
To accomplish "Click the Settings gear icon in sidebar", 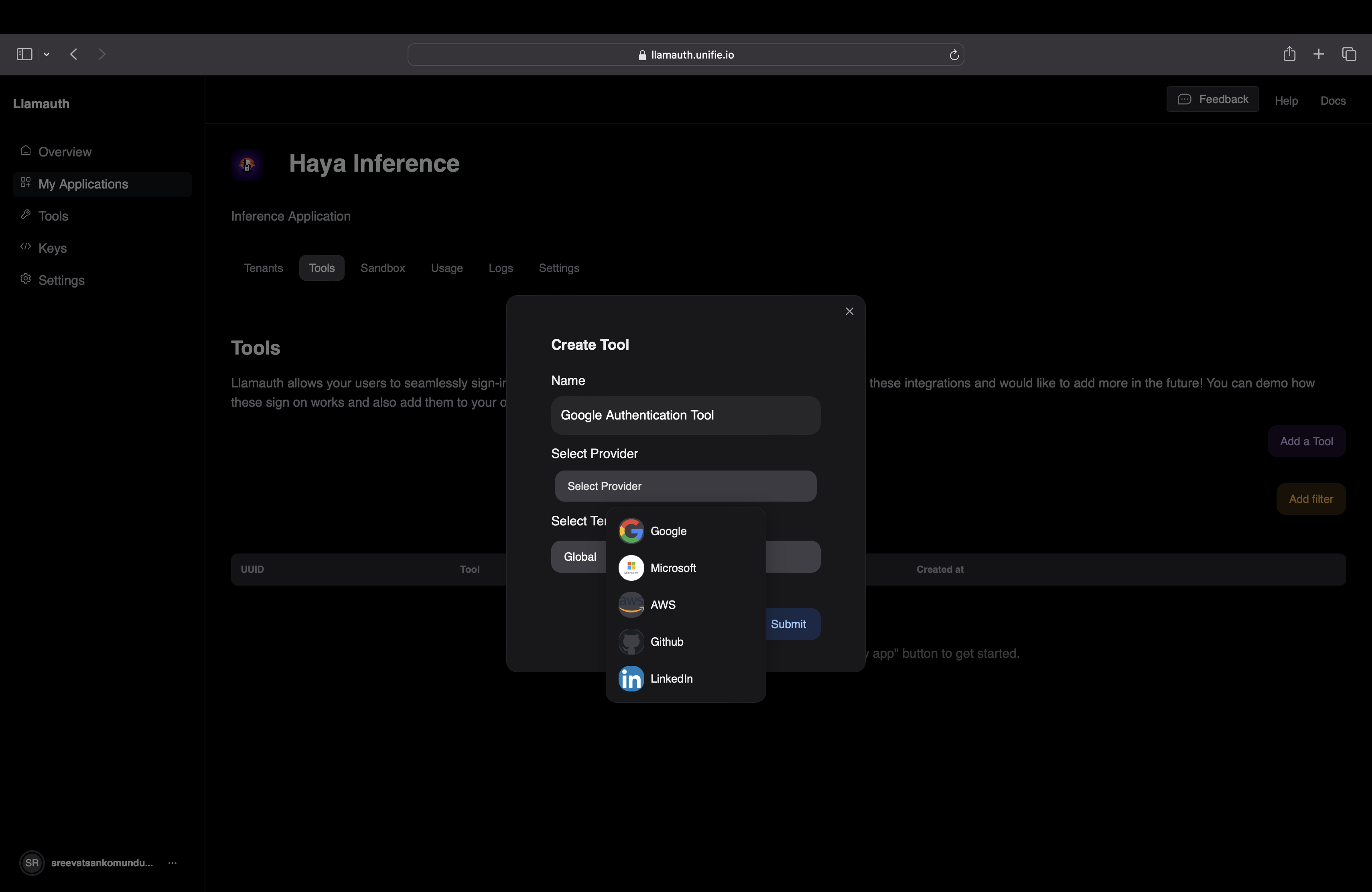I will click(25, 279).
